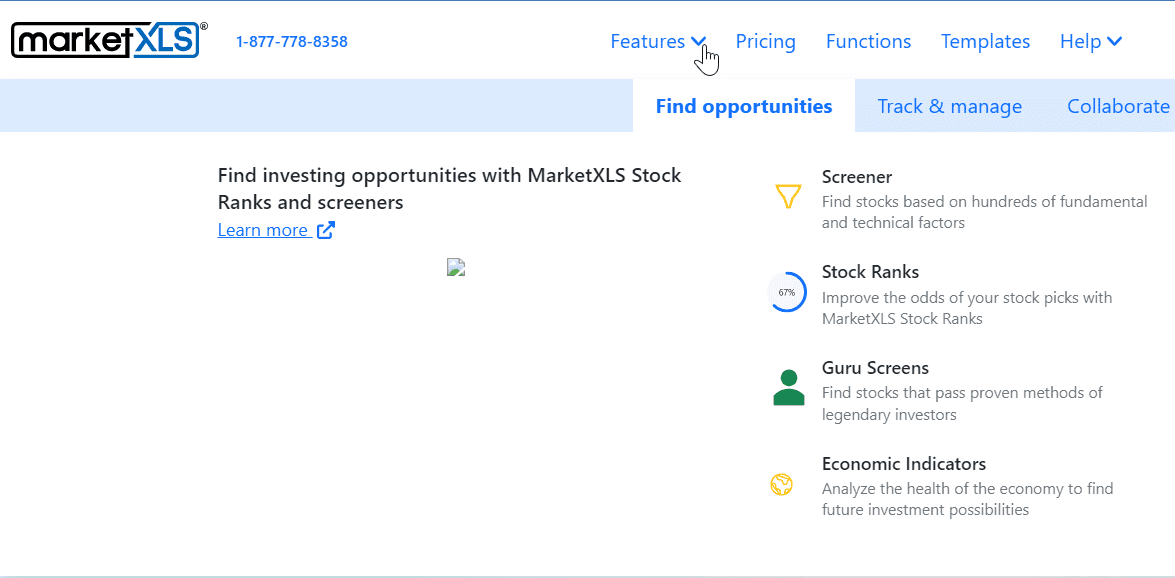Click the broken image placeholder

click(x=456, y=267)
